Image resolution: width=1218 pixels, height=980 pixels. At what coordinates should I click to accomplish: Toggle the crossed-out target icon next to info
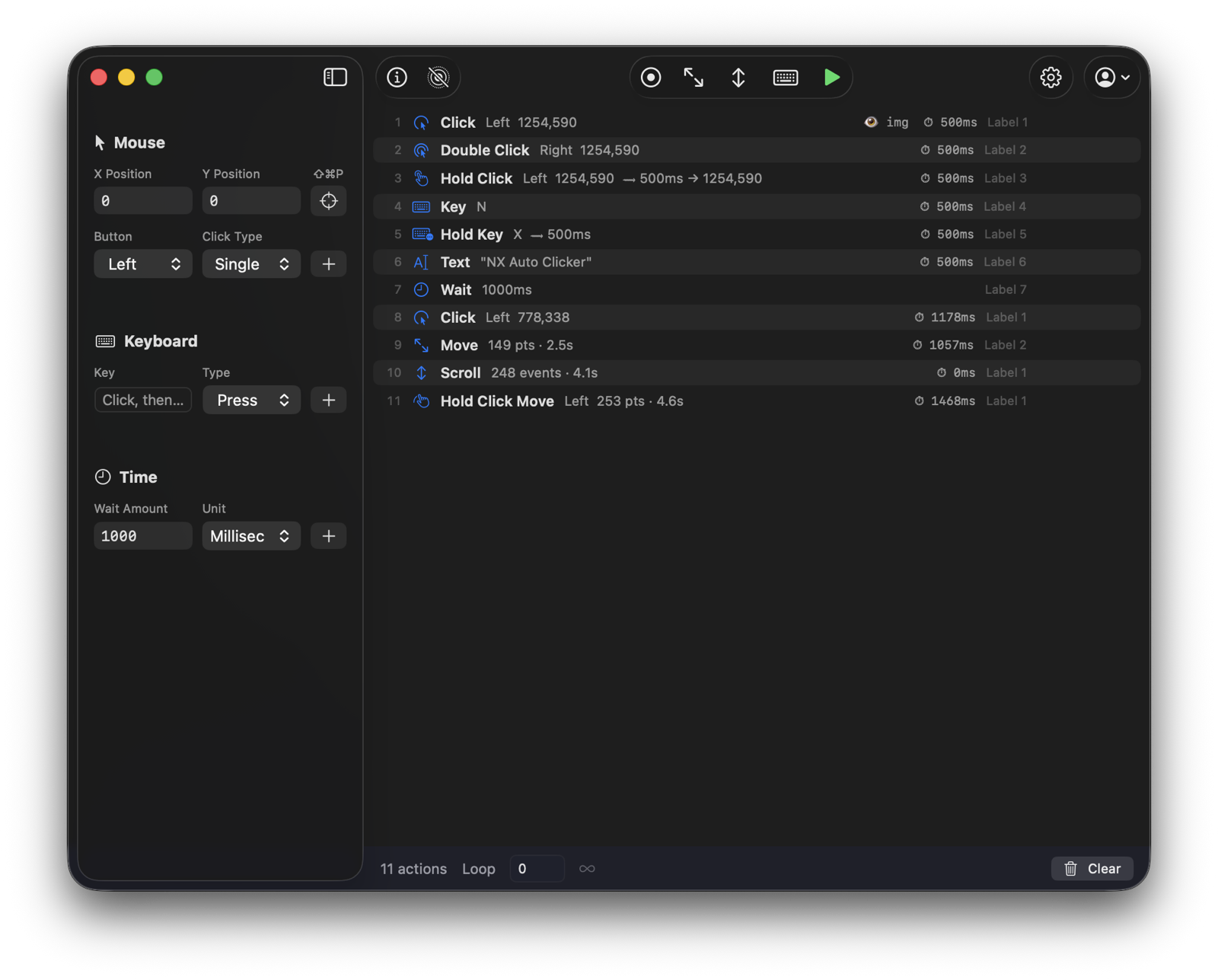438,77
